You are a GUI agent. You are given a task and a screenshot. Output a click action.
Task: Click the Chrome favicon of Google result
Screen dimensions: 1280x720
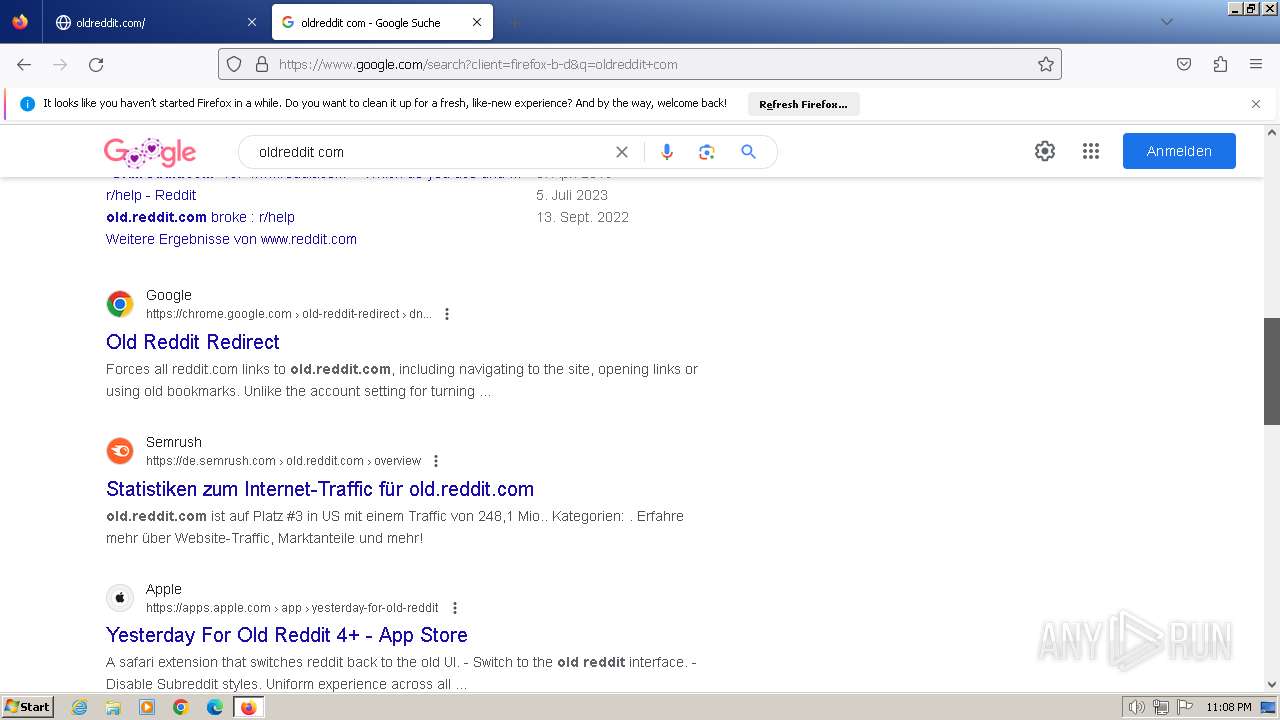(120, 304)
